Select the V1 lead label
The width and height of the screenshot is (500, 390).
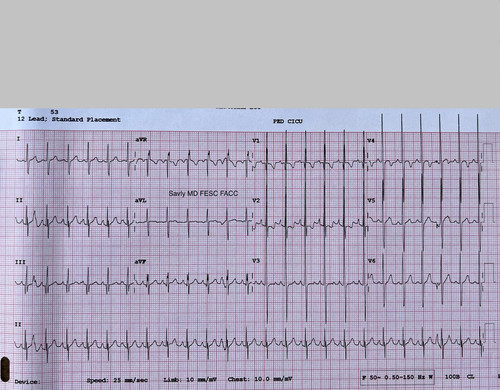(256, 141)
